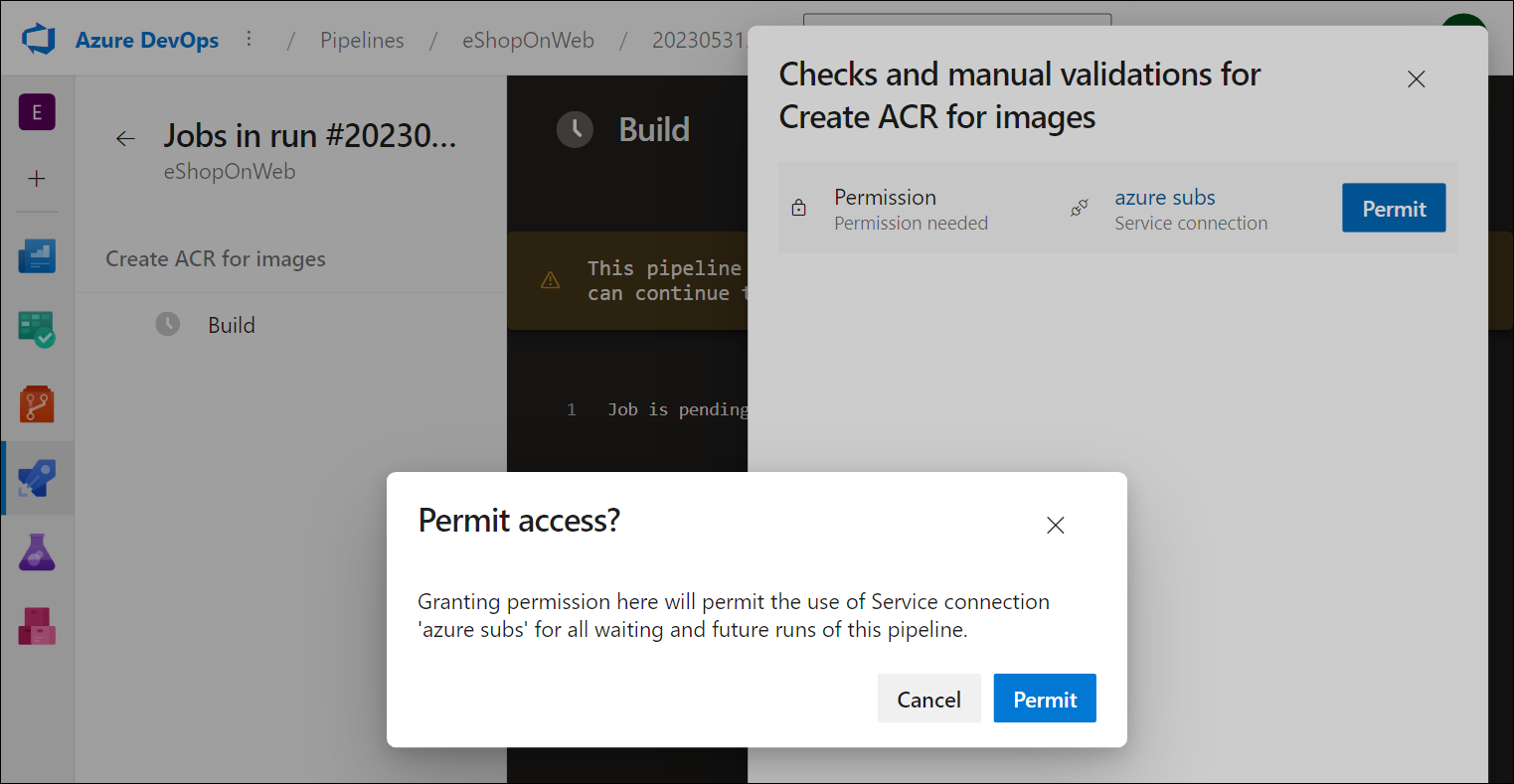Click the clock icon next to Build job

[168, 325]
